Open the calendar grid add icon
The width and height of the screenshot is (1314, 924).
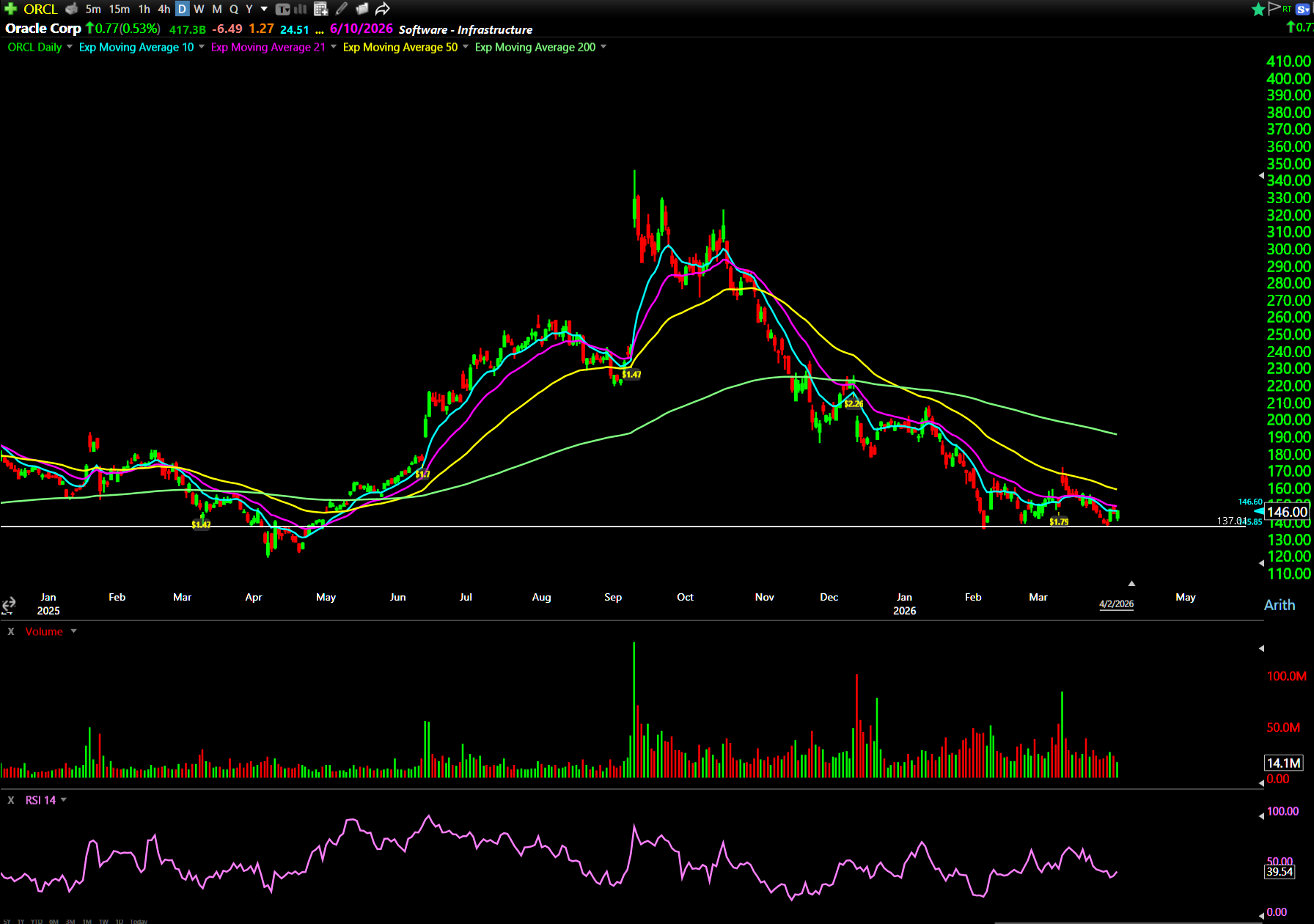(320, 9)
